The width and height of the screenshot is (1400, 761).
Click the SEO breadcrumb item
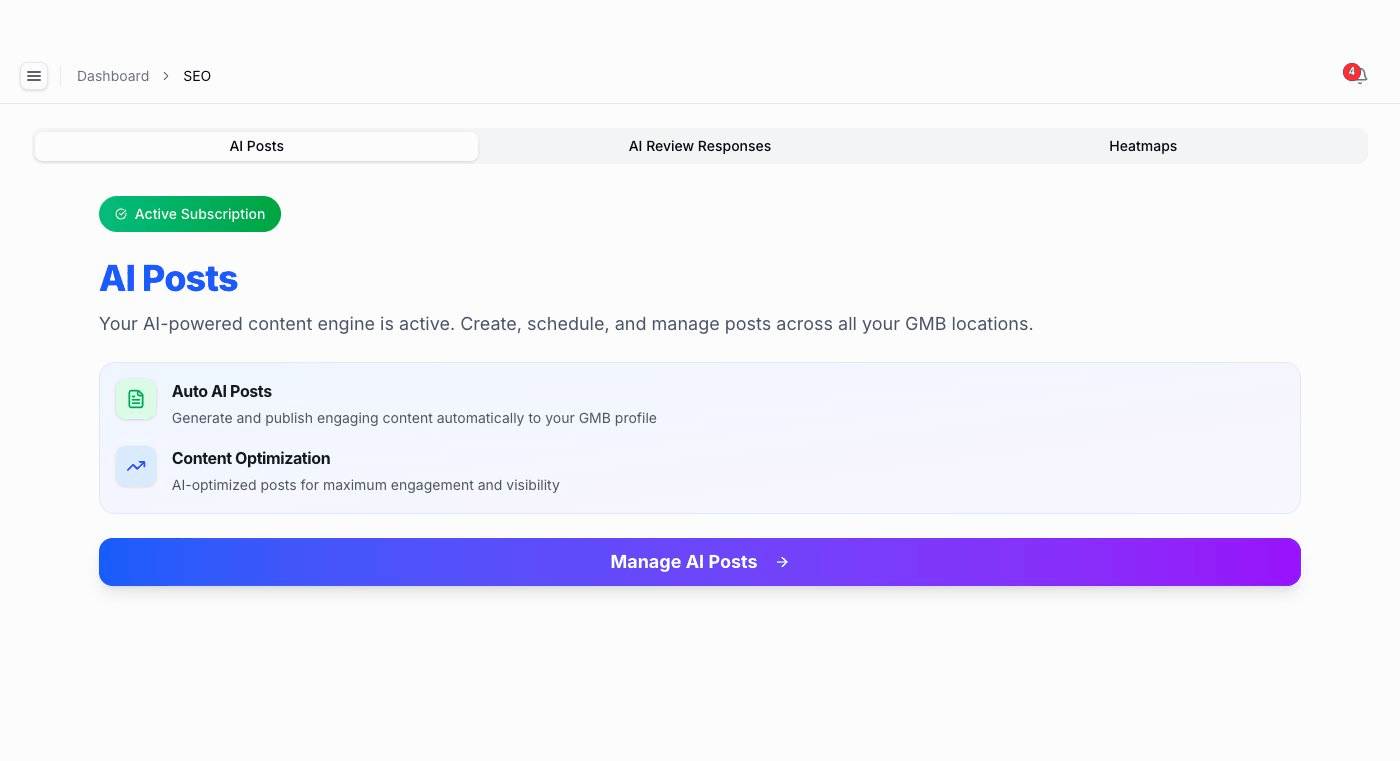pos(197,76)
